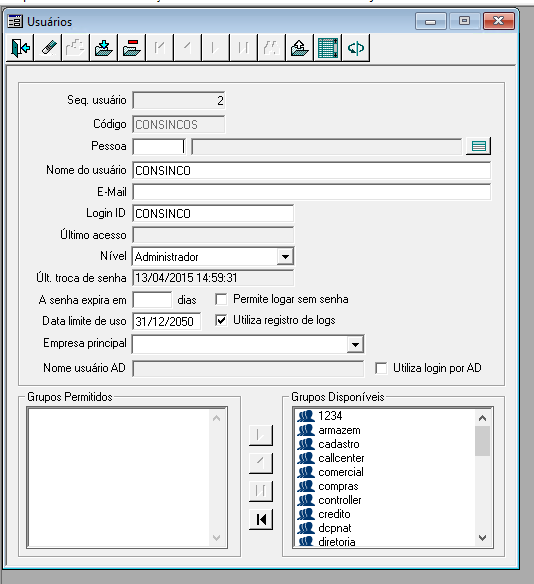The height and width of the screenshot is (584, 534).
Task: Click the Código field CONSINCOS
Action: coord(178,124)
